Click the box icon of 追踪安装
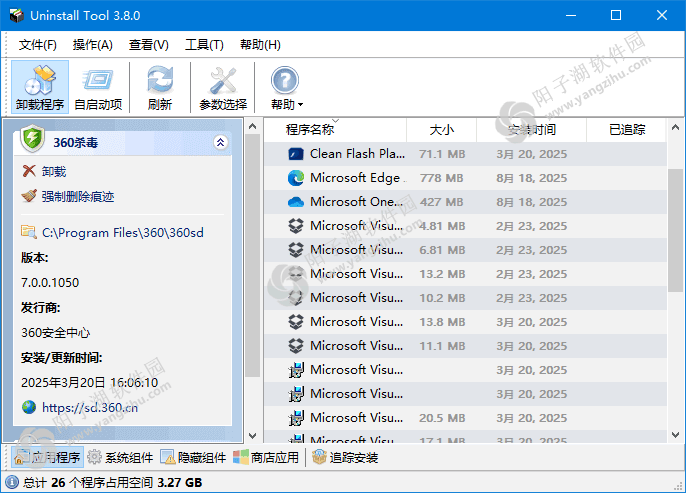 [x=319, y=457]
